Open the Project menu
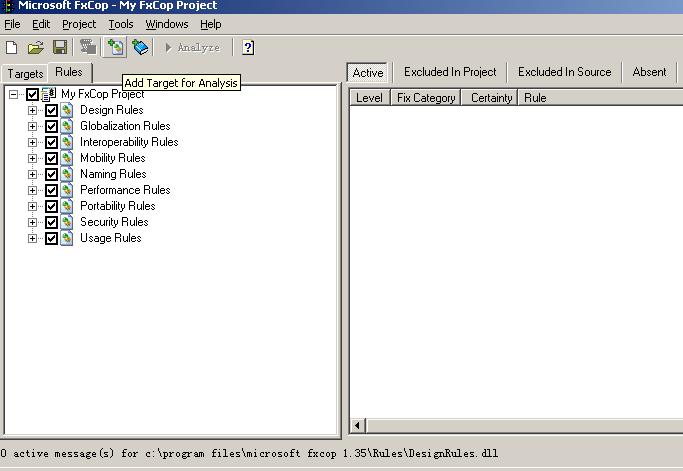The width and height of the screenshot is (683, 471). pos(79,24)
